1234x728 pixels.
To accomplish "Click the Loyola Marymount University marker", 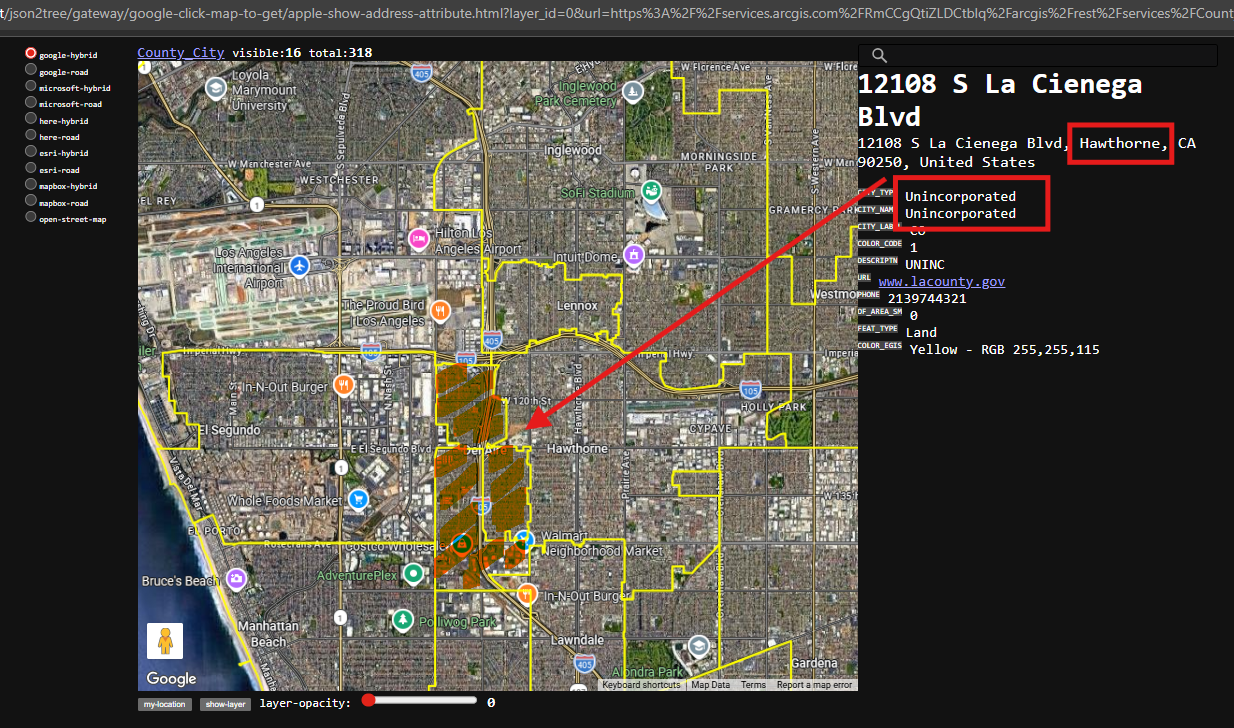I will pyautogui.click(x=215, y=89).
